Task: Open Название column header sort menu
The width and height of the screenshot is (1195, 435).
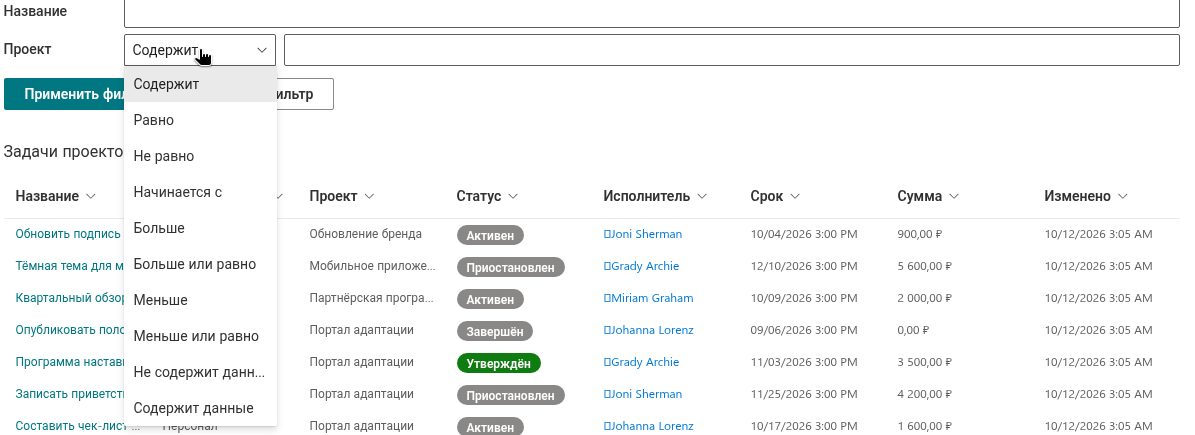Action: click(56, 196)
